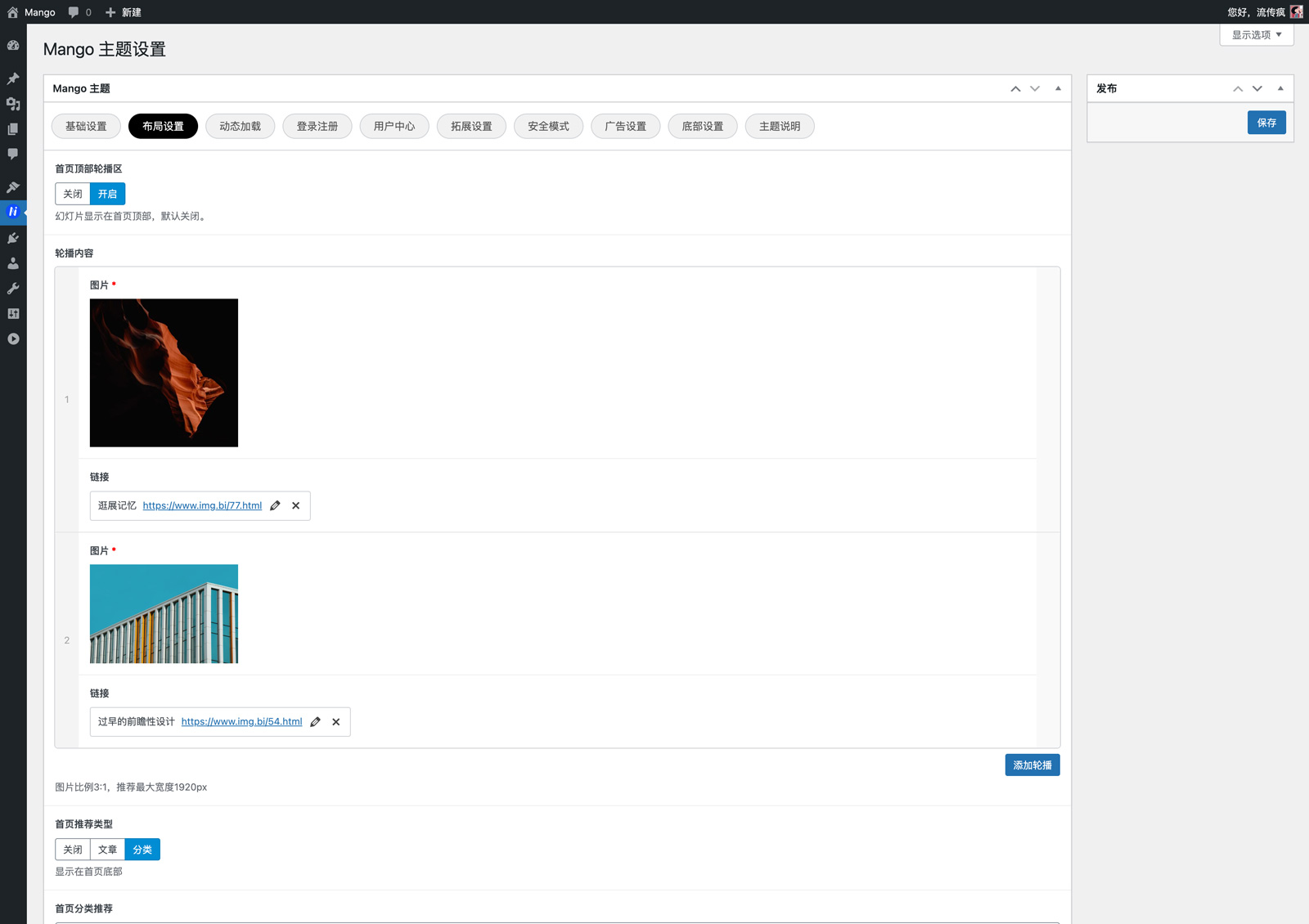Image resolution: width=1309 pixels, height=924 pixels.
Task: Switch to the 登录注册 tab
Action: (317, 126)
